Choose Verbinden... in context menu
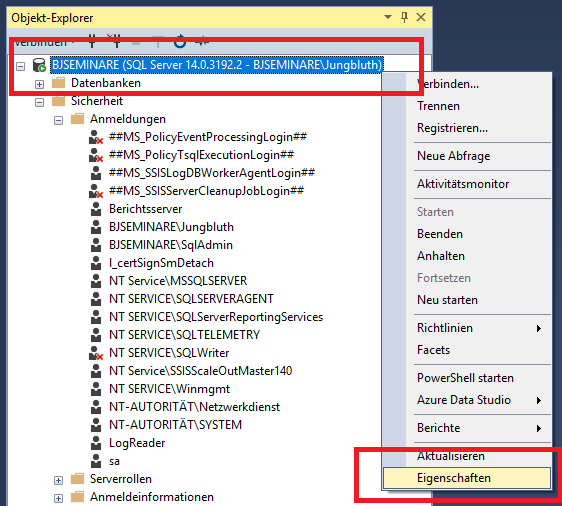This screenshot has width=562, height=506. pyautogui.click(x=448, y=84)
